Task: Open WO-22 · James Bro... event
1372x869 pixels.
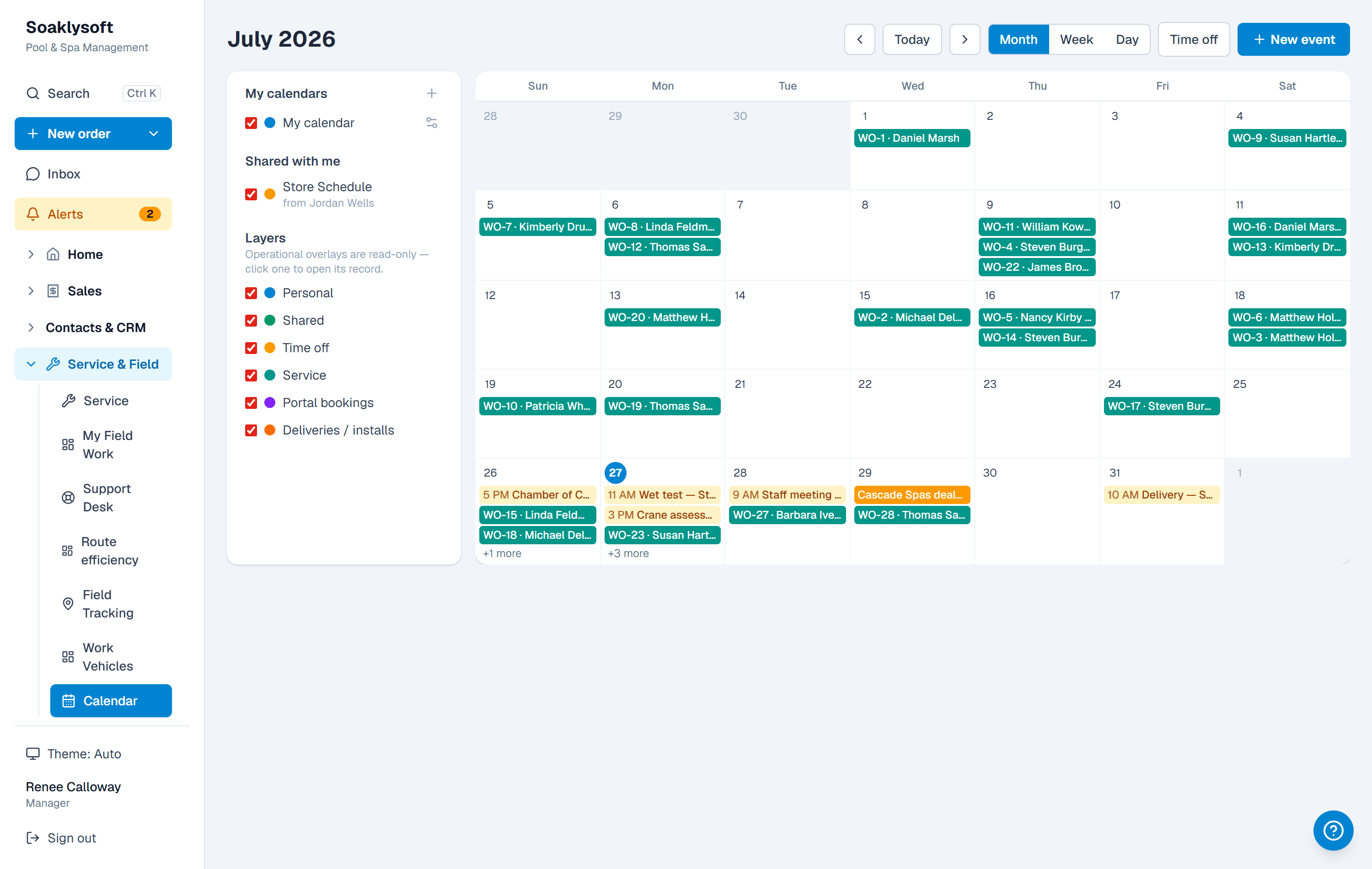Action: point(1036,267)
